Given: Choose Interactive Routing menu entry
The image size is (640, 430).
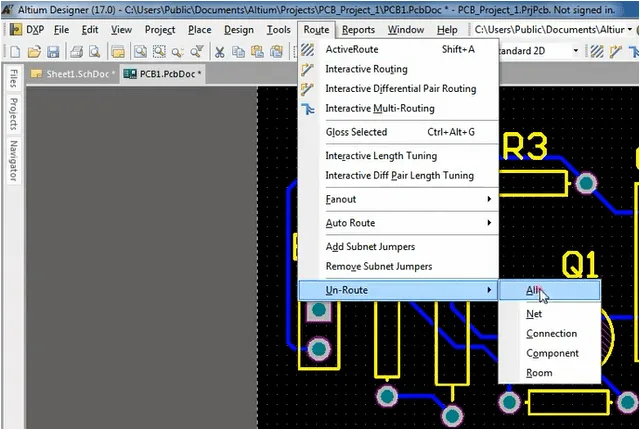Looking at the screenshot, I should [x=399, y=69].
